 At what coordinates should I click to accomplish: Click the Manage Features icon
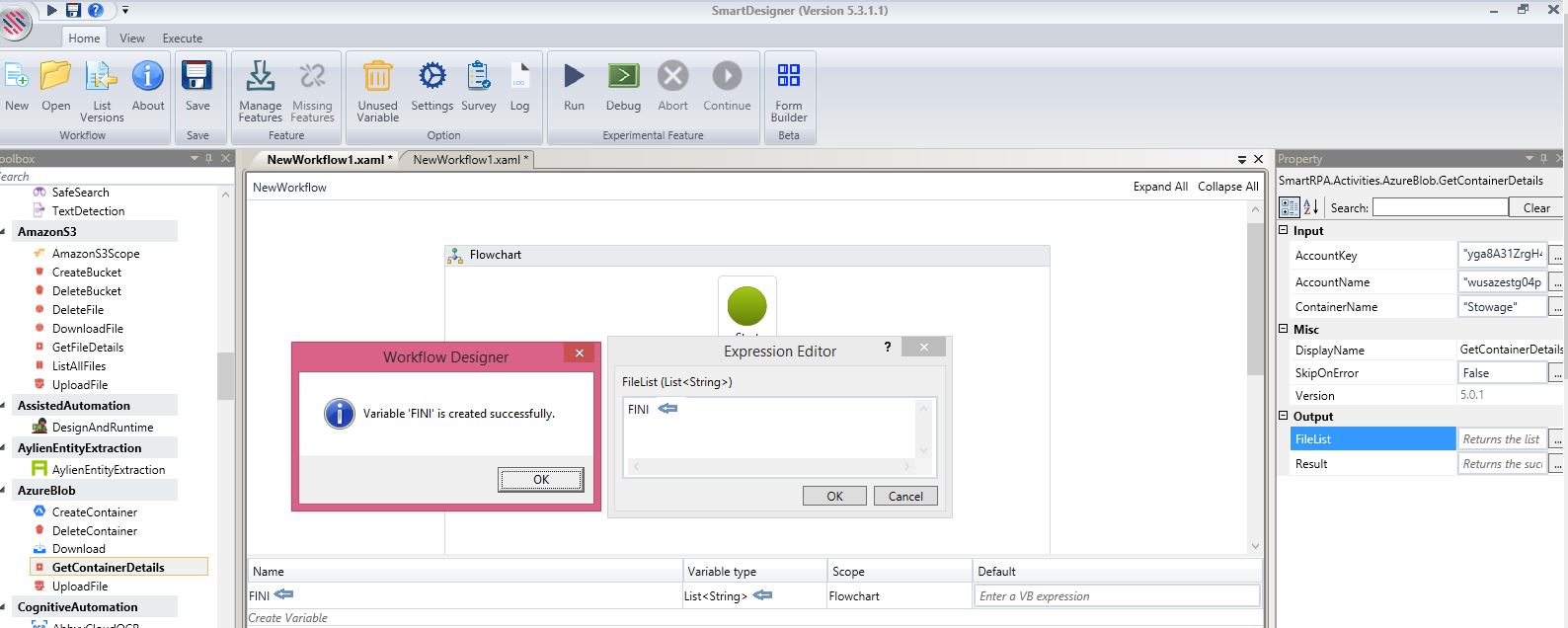coord(260,78)
